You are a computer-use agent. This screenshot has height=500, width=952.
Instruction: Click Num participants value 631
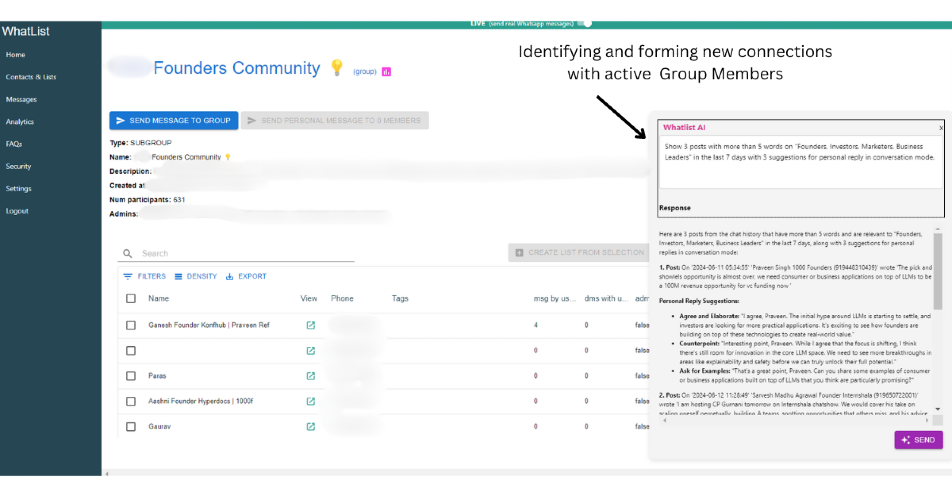[179, 200]
